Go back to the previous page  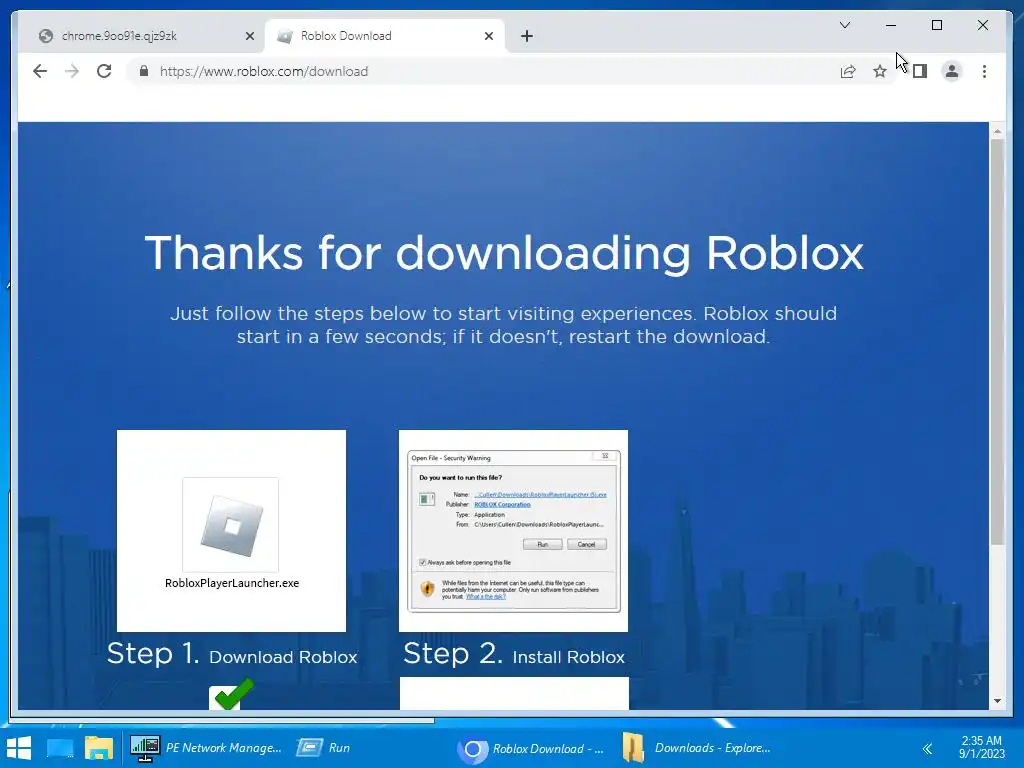pos(40,71)
